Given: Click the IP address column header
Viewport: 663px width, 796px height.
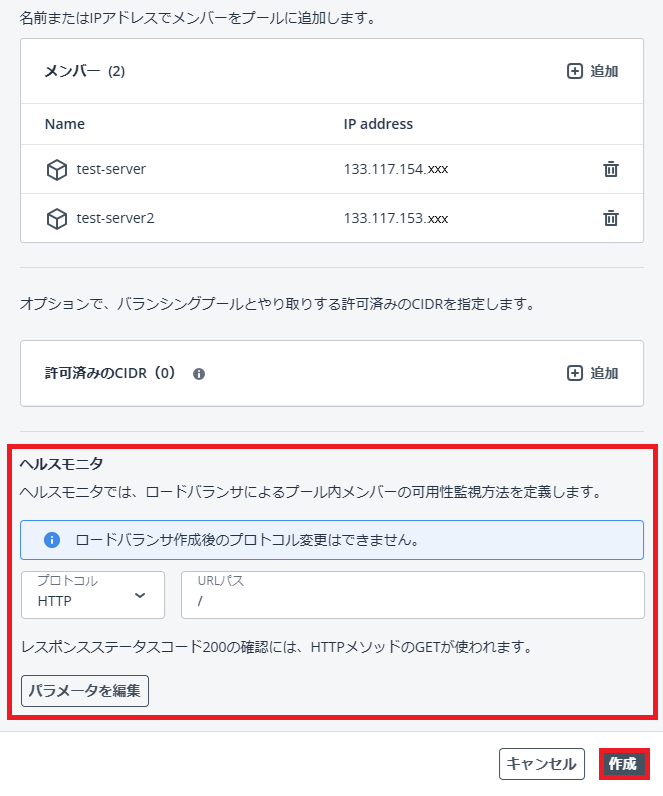Looking at the screenshot, I should tap(378, 124).
